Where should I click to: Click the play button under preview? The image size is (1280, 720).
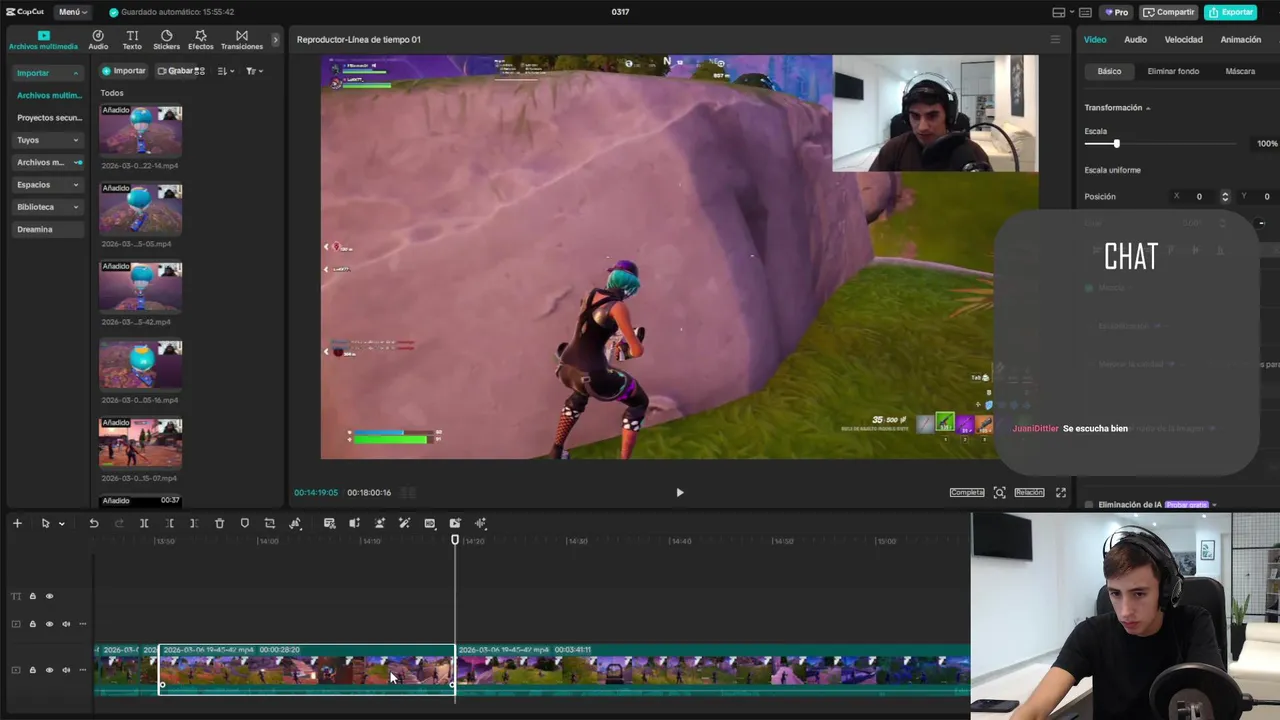tap(680, 492)
